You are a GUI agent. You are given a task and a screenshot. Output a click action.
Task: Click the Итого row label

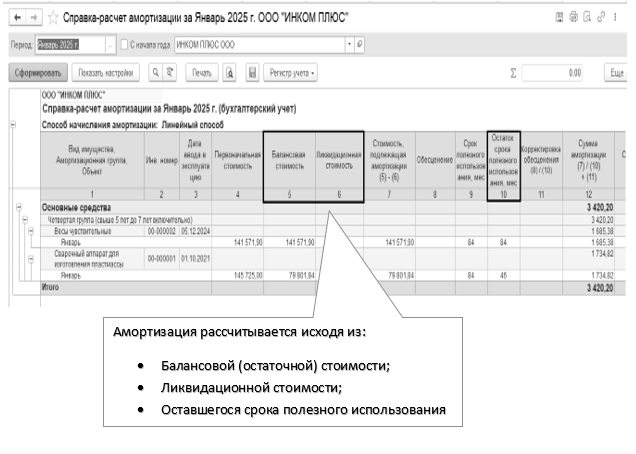click(50, 287)
